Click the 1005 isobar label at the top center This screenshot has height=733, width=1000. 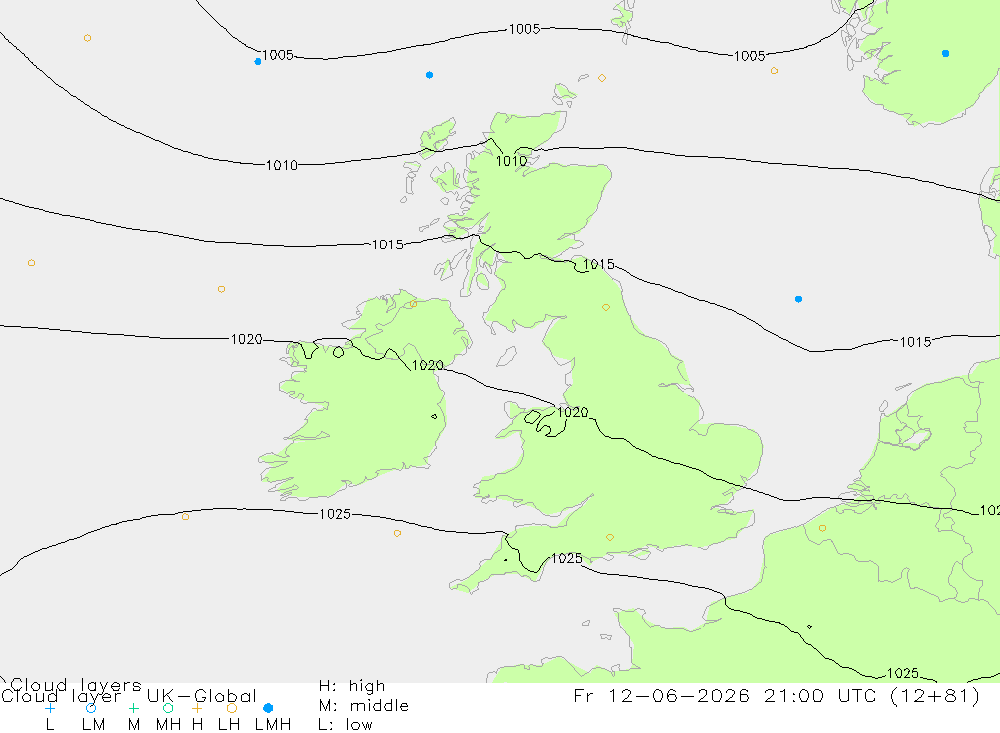point(524,29)
